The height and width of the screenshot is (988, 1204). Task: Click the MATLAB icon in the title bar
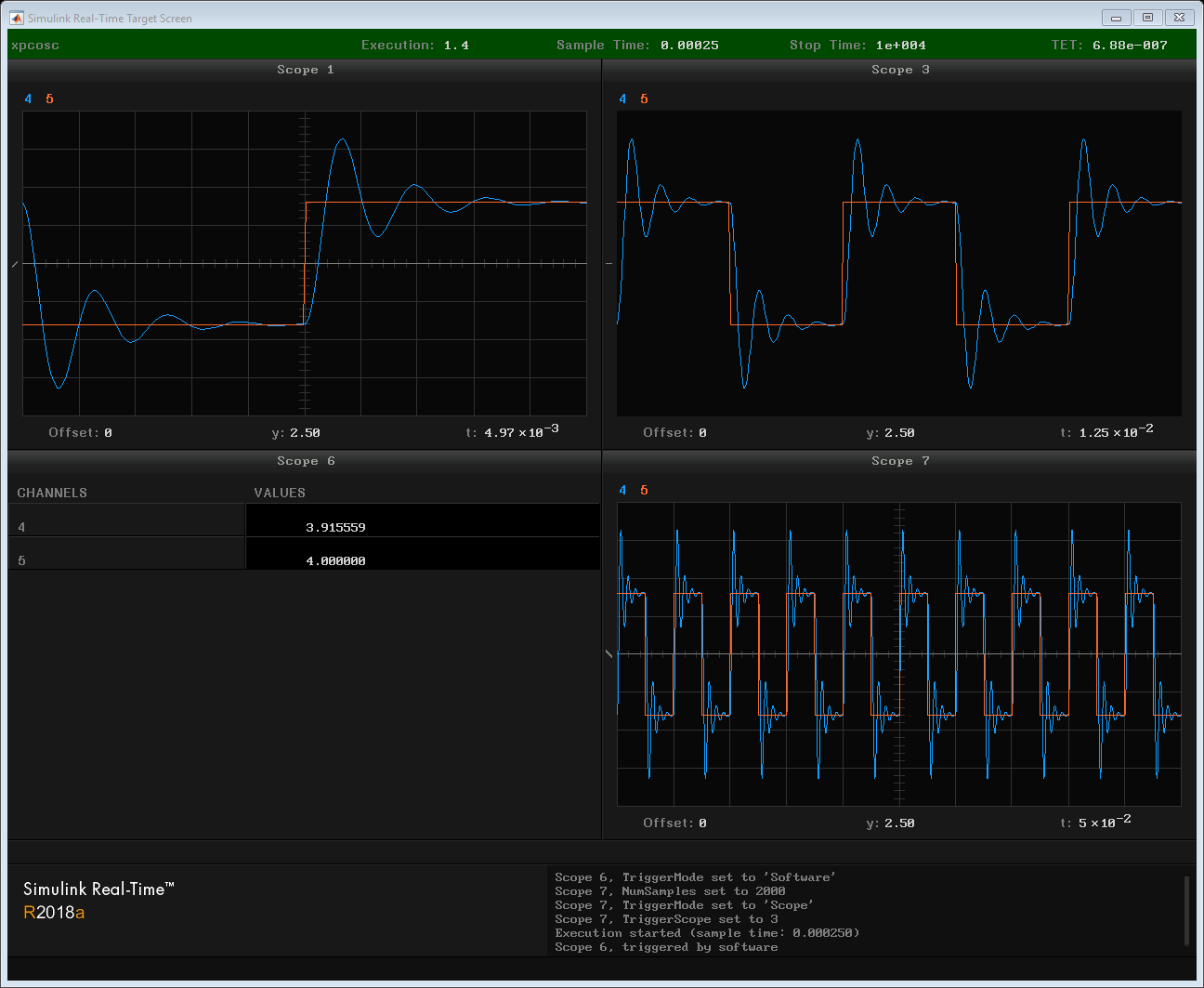point(17,18)
